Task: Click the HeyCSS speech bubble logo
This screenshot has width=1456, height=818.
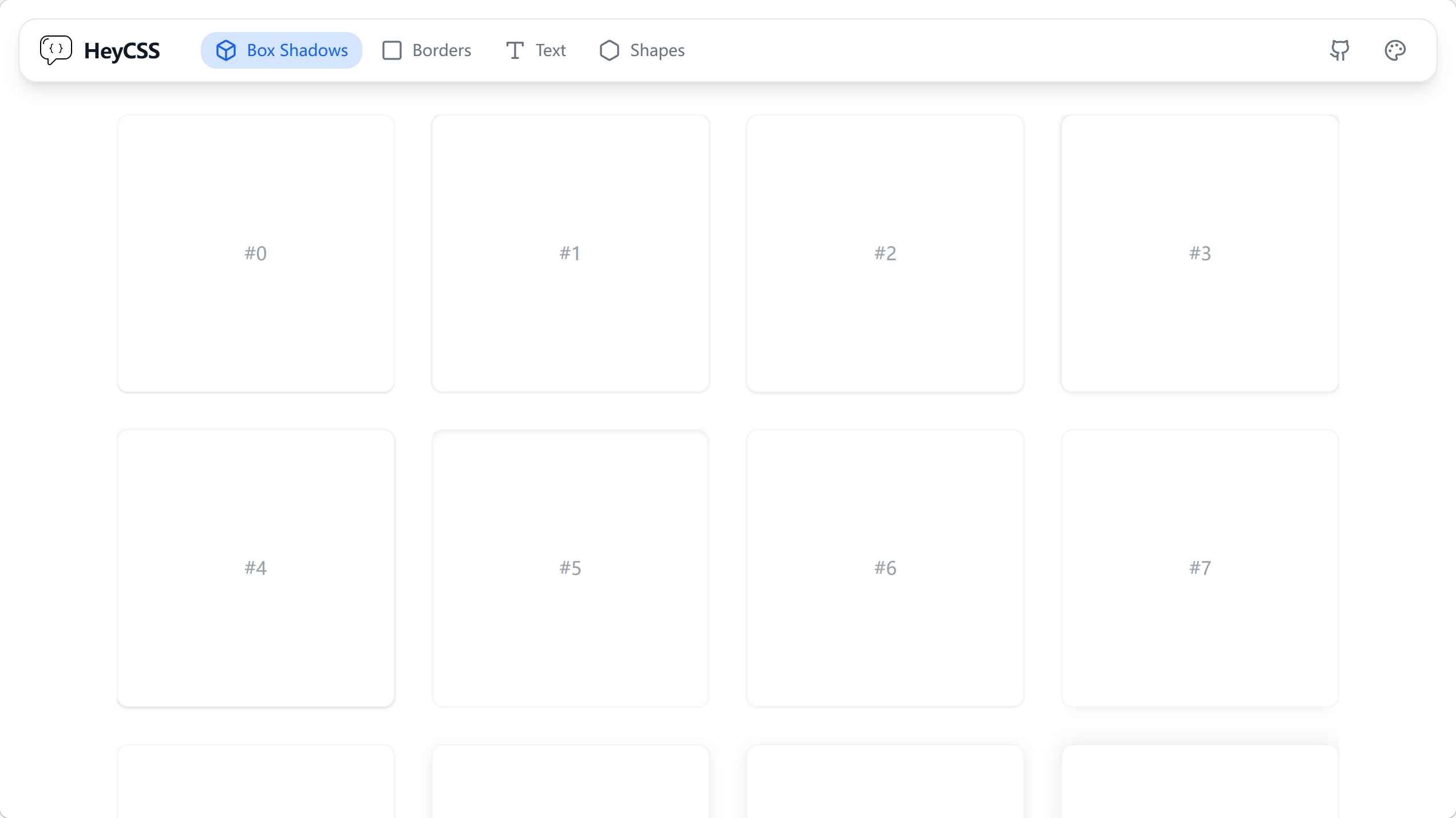Action: tap(56, 50)
